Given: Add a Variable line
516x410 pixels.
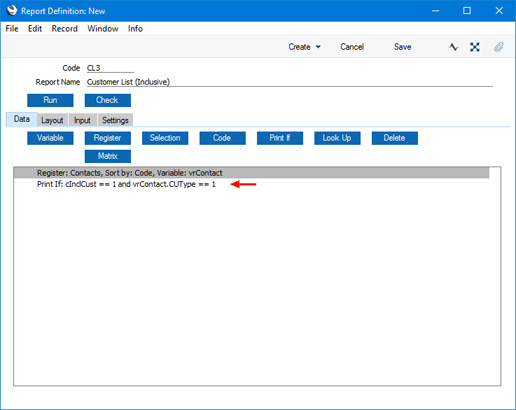Looking at the screenshot, I should [50, 138].
